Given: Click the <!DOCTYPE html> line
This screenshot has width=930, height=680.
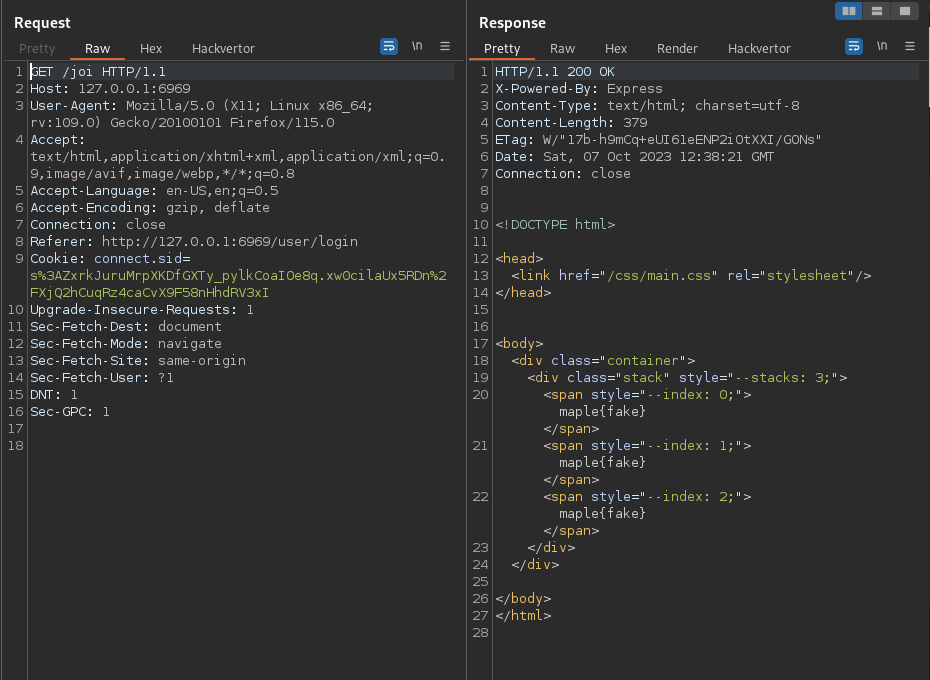Looking at the screenshot, I should tap(555, 225).
